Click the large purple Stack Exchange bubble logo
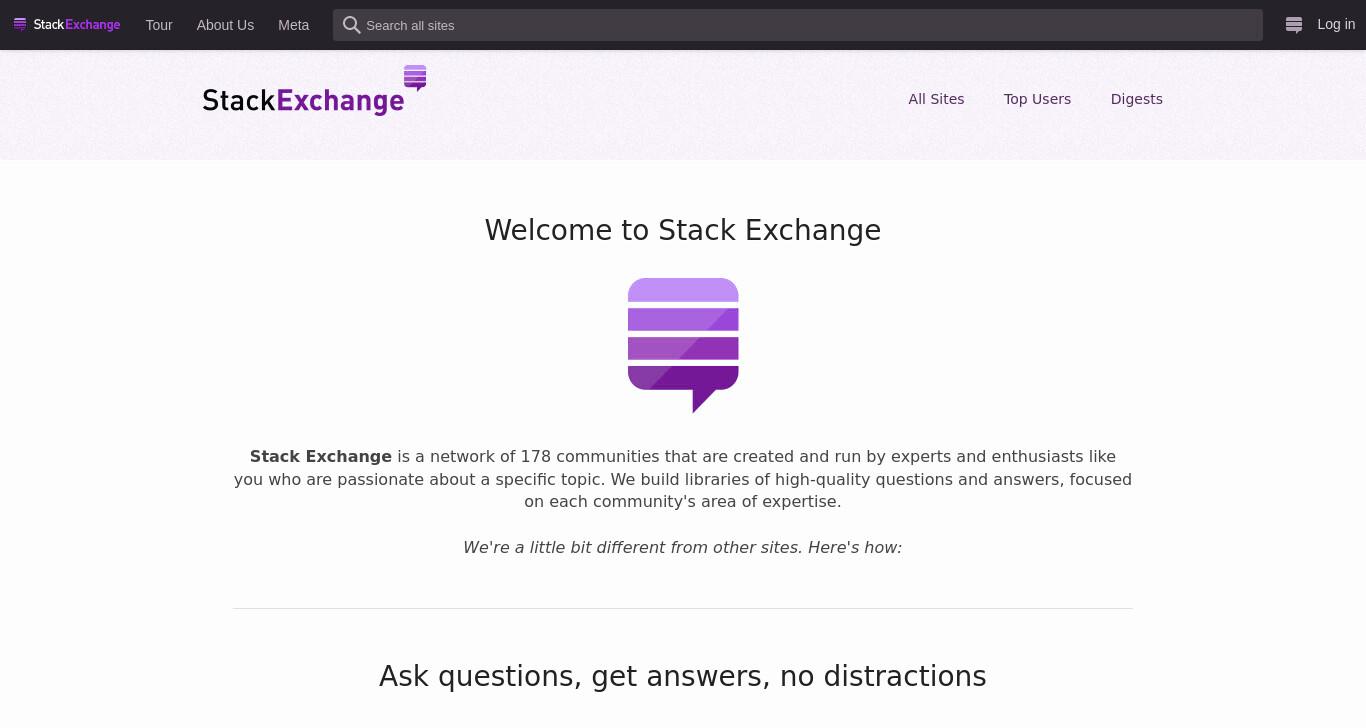 point(683,345)
